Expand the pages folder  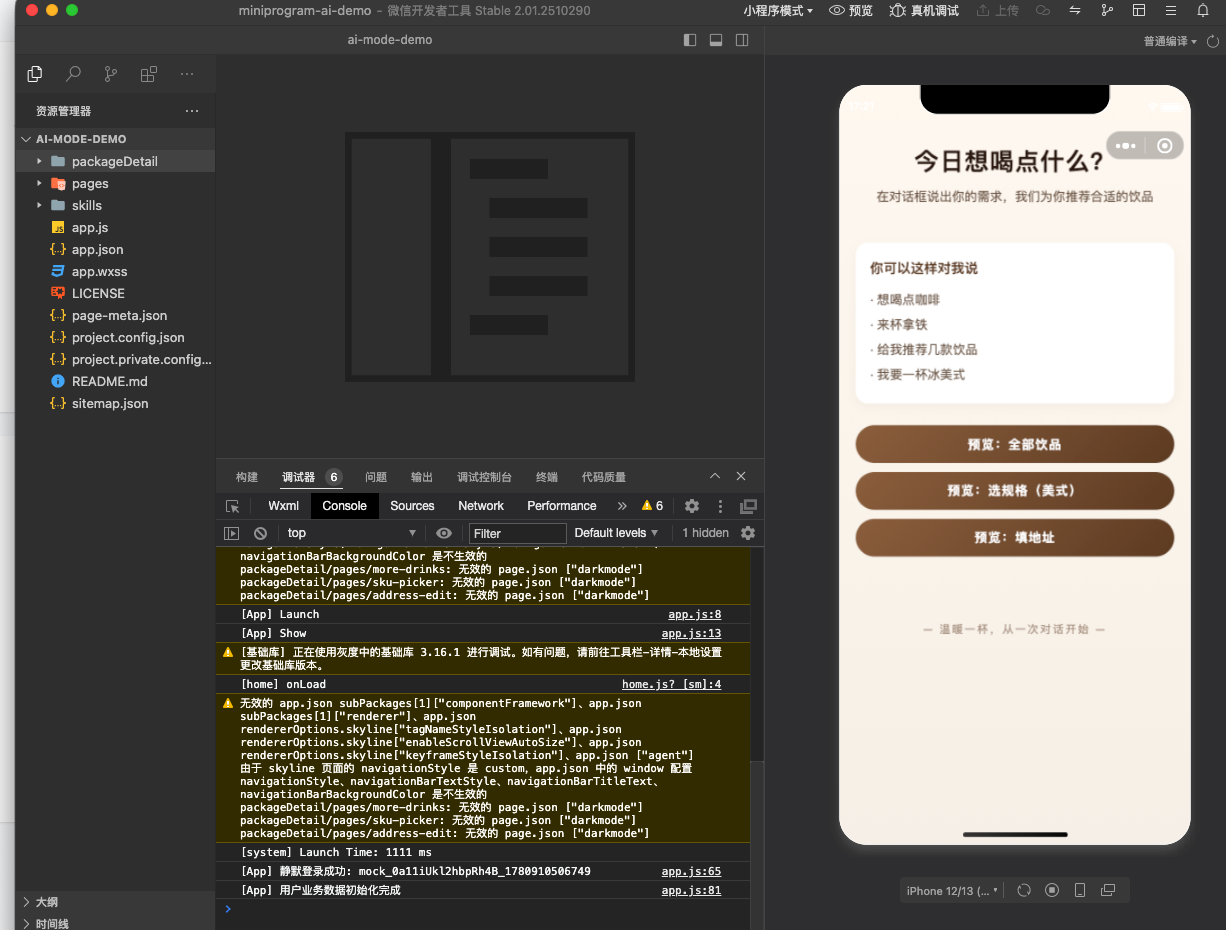[x=115, y=183]
